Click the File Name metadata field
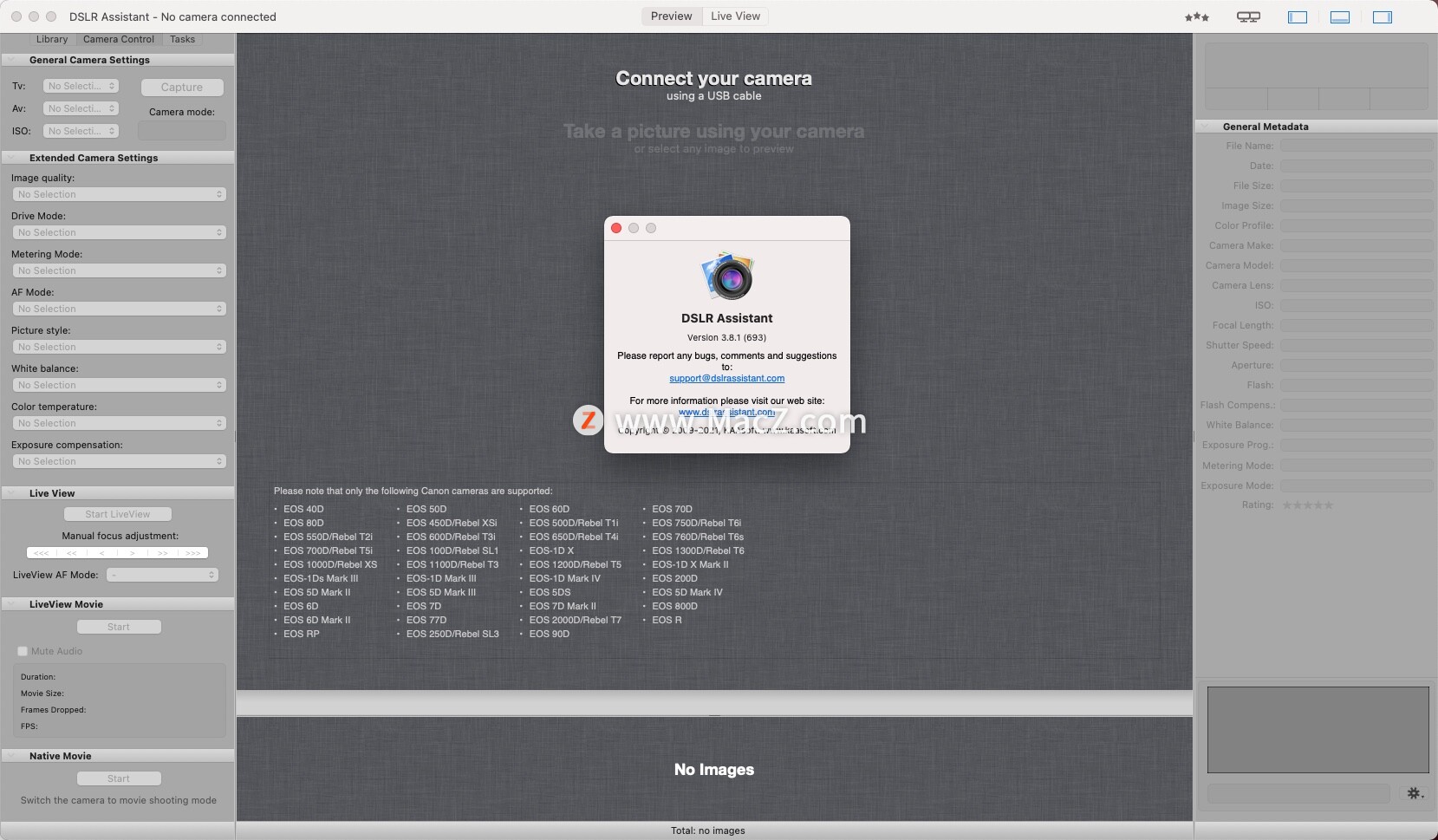The height and width of the screenshot is (840, 1438). point(1357,146)
